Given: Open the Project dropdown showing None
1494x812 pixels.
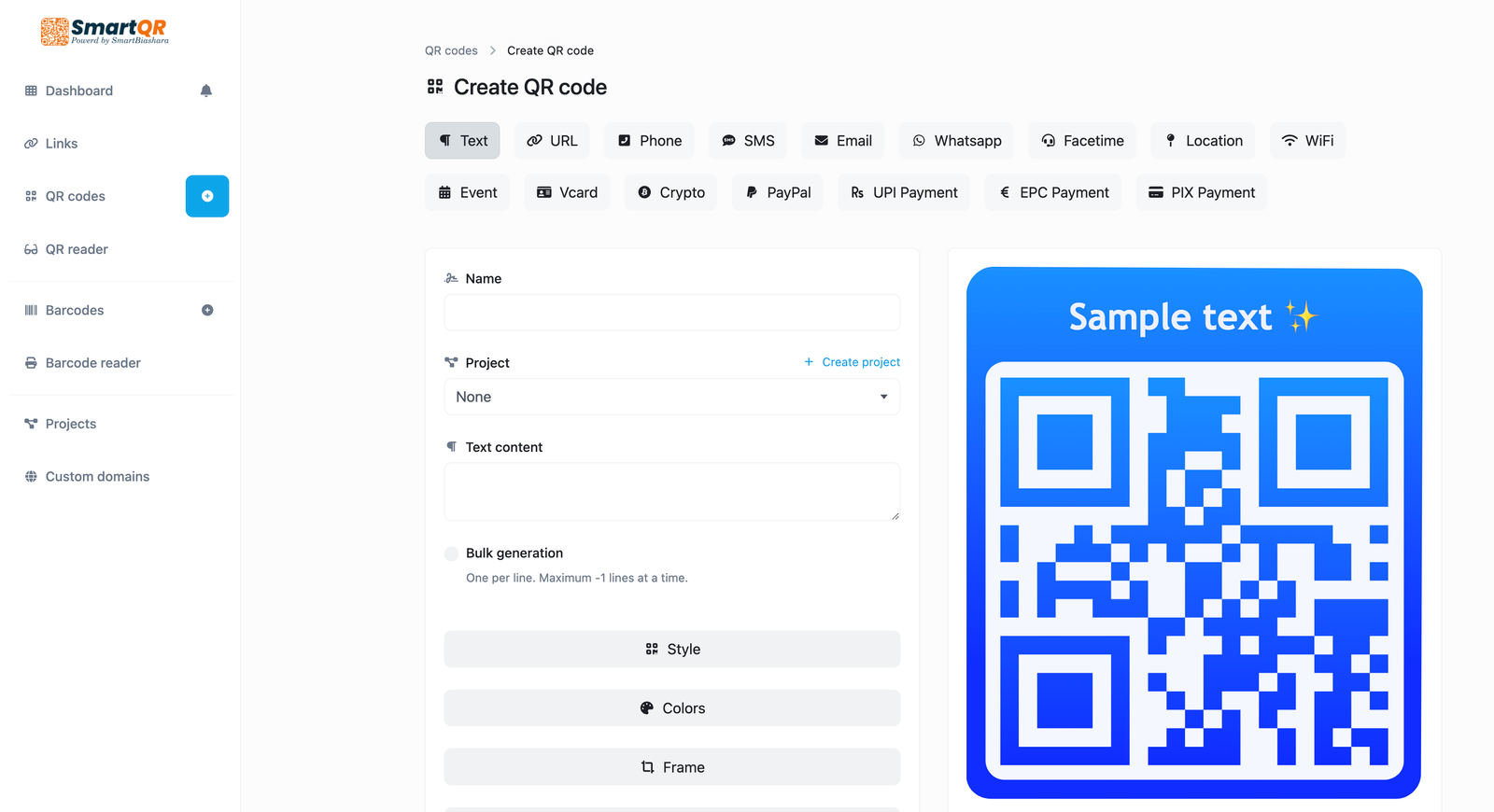Looking at the screenshot, I should click(x=672, y=397).
